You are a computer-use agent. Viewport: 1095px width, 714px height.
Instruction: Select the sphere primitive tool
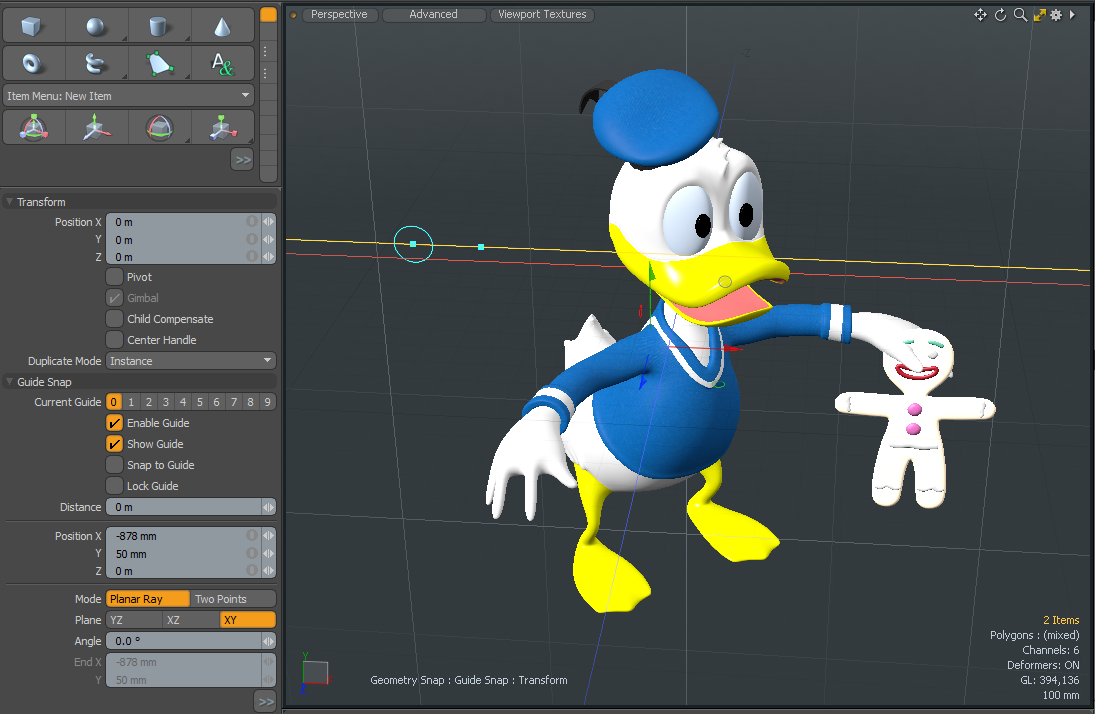click(x=96, y=27)
